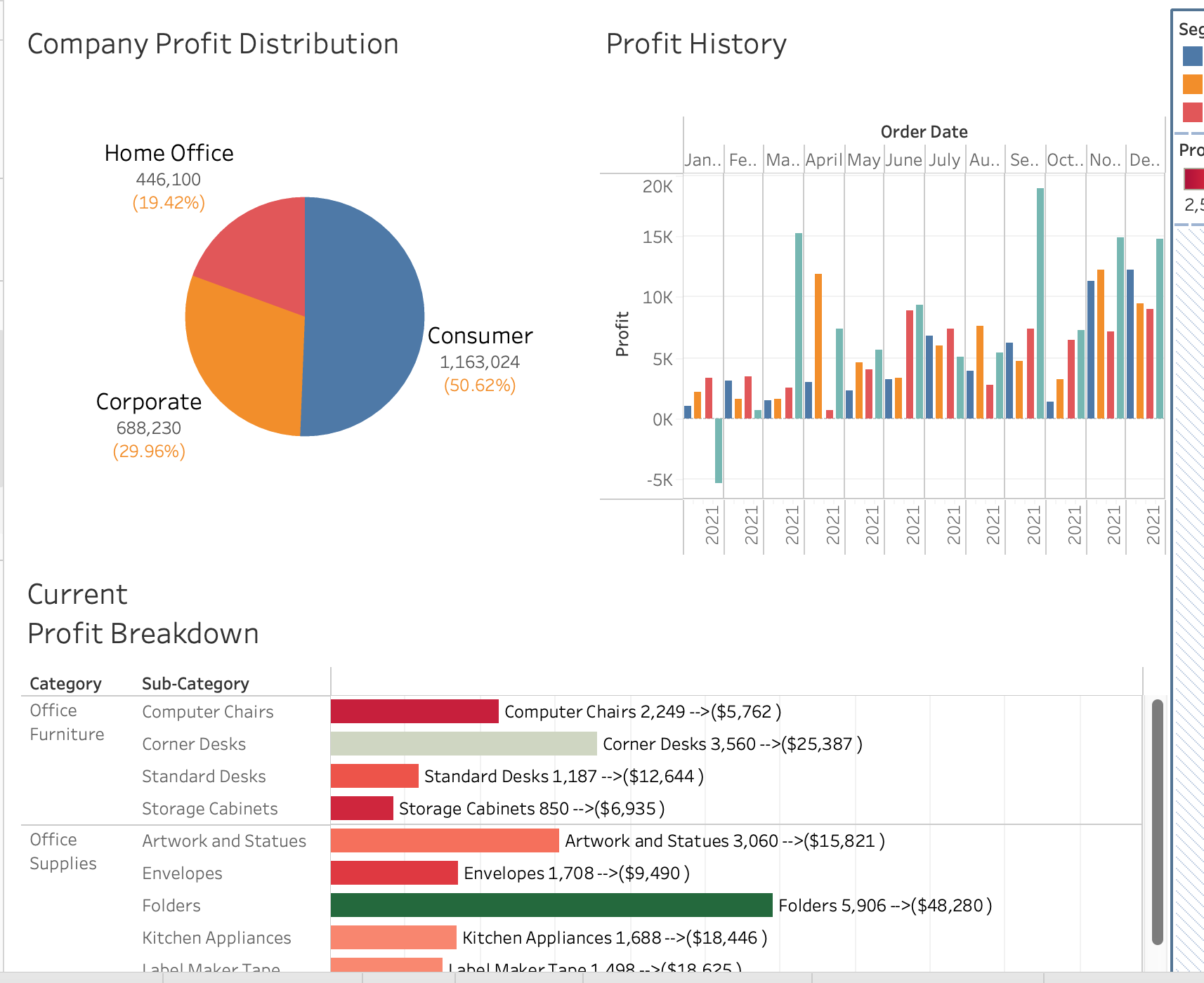Screen dimensions: 1204x983
Task: Click the May month column header
Action: tap(864, 160)
